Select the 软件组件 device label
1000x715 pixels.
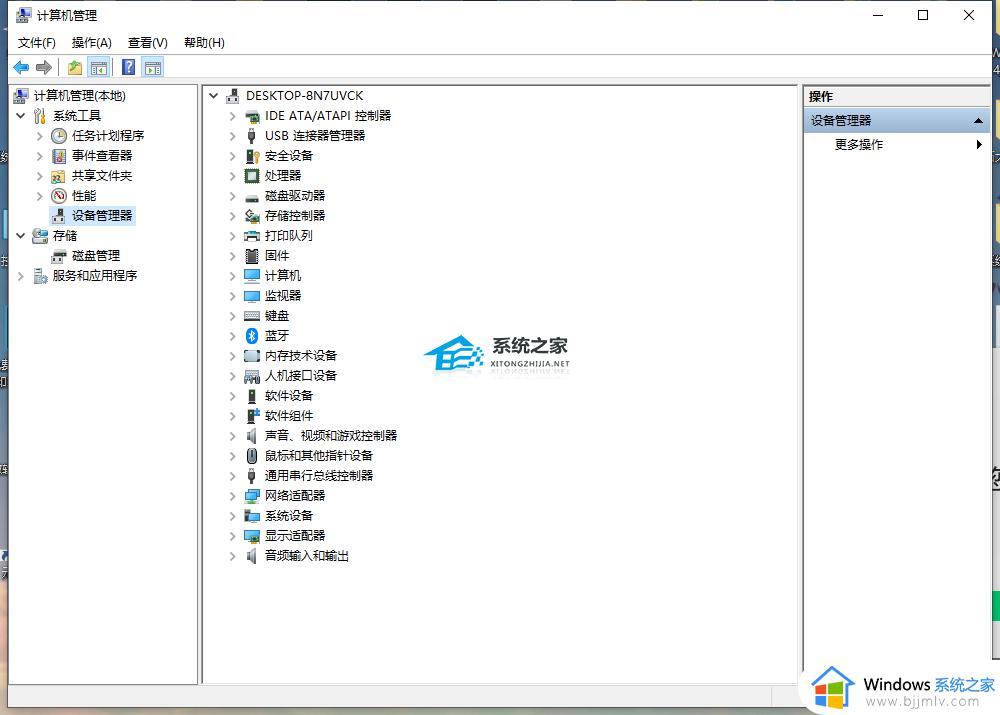point(289,416)
